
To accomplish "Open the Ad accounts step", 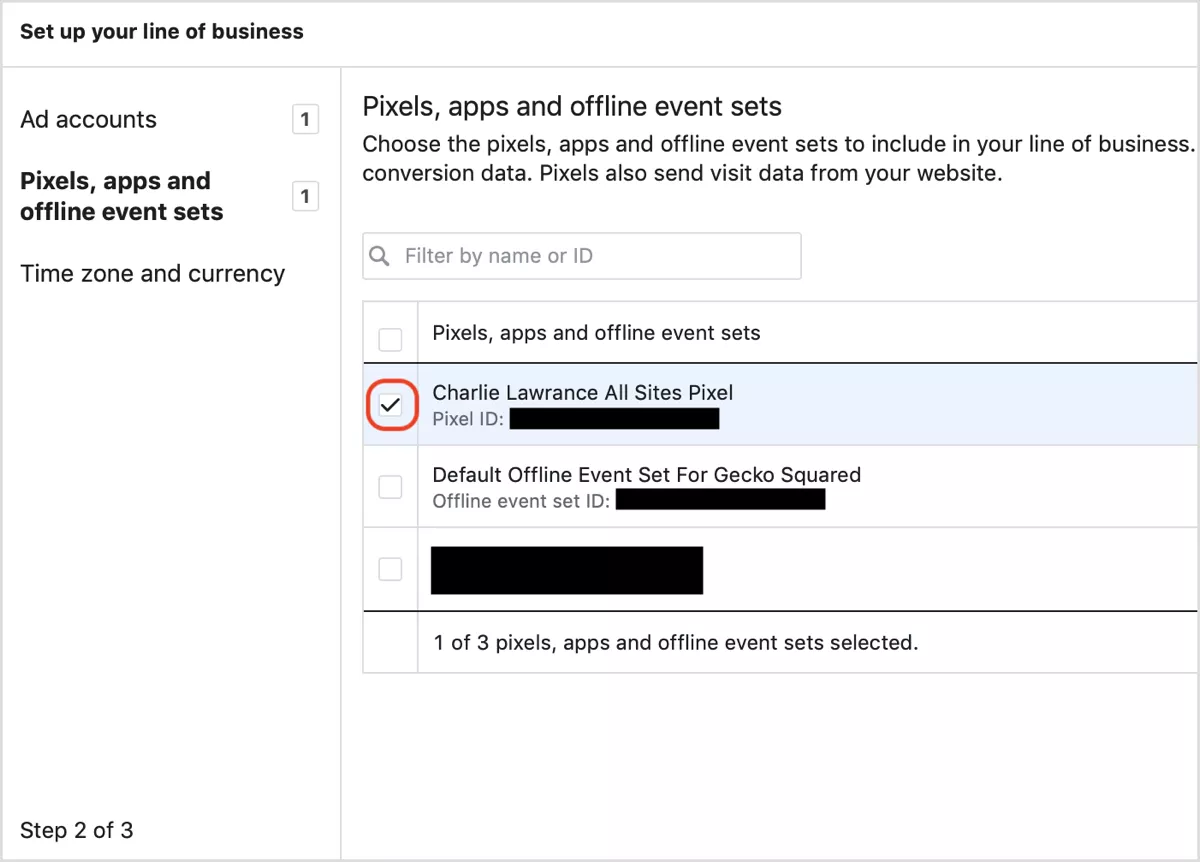I will click(88, 120).
